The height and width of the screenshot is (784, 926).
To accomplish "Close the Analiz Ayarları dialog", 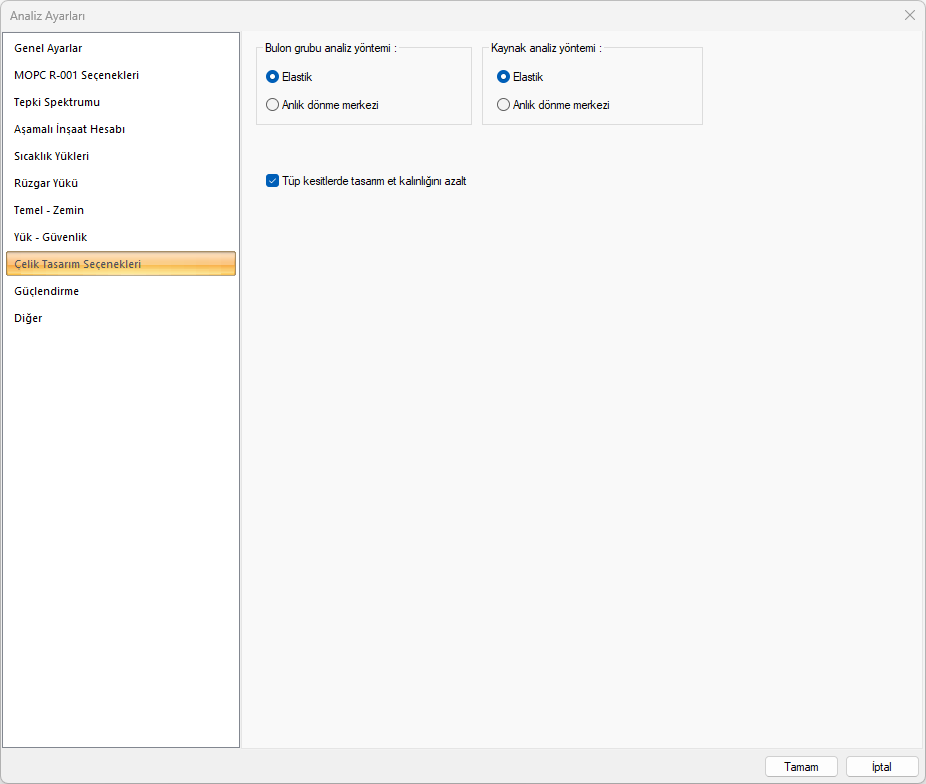I will point(910,15).
